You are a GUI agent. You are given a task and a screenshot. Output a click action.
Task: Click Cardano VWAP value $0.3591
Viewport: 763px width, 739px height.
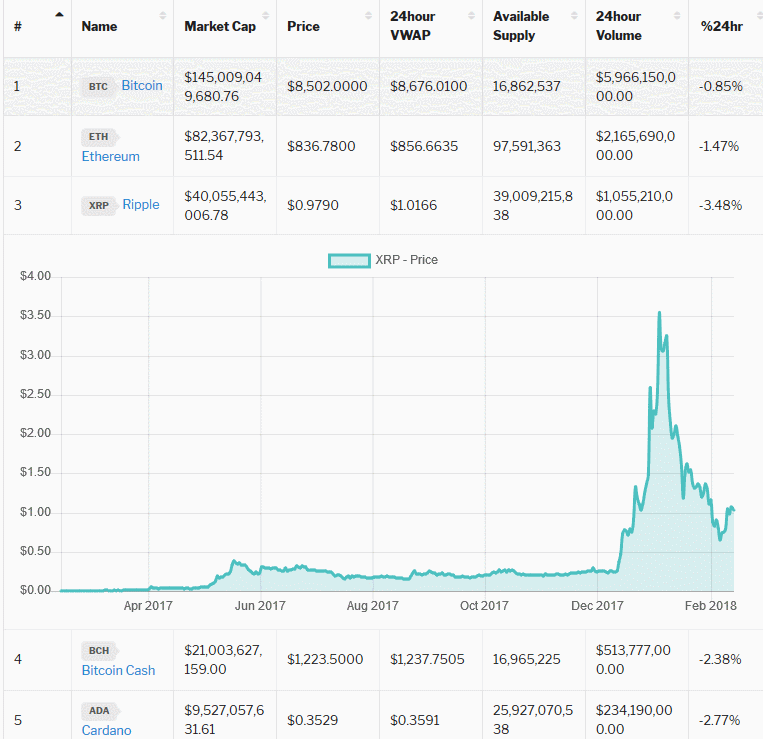pyautogui.click(x=415, y=720)
